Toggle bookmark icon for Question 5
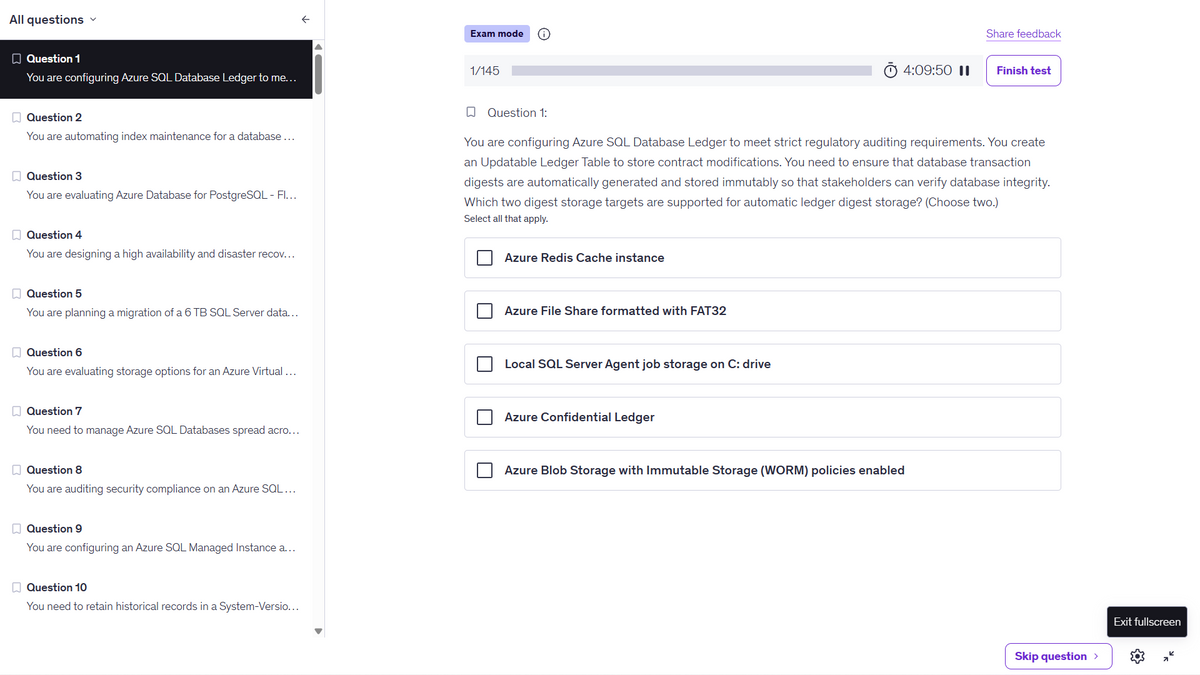Image resolution: width=1200 pixels, height=675 pixels. coord(16,294)
